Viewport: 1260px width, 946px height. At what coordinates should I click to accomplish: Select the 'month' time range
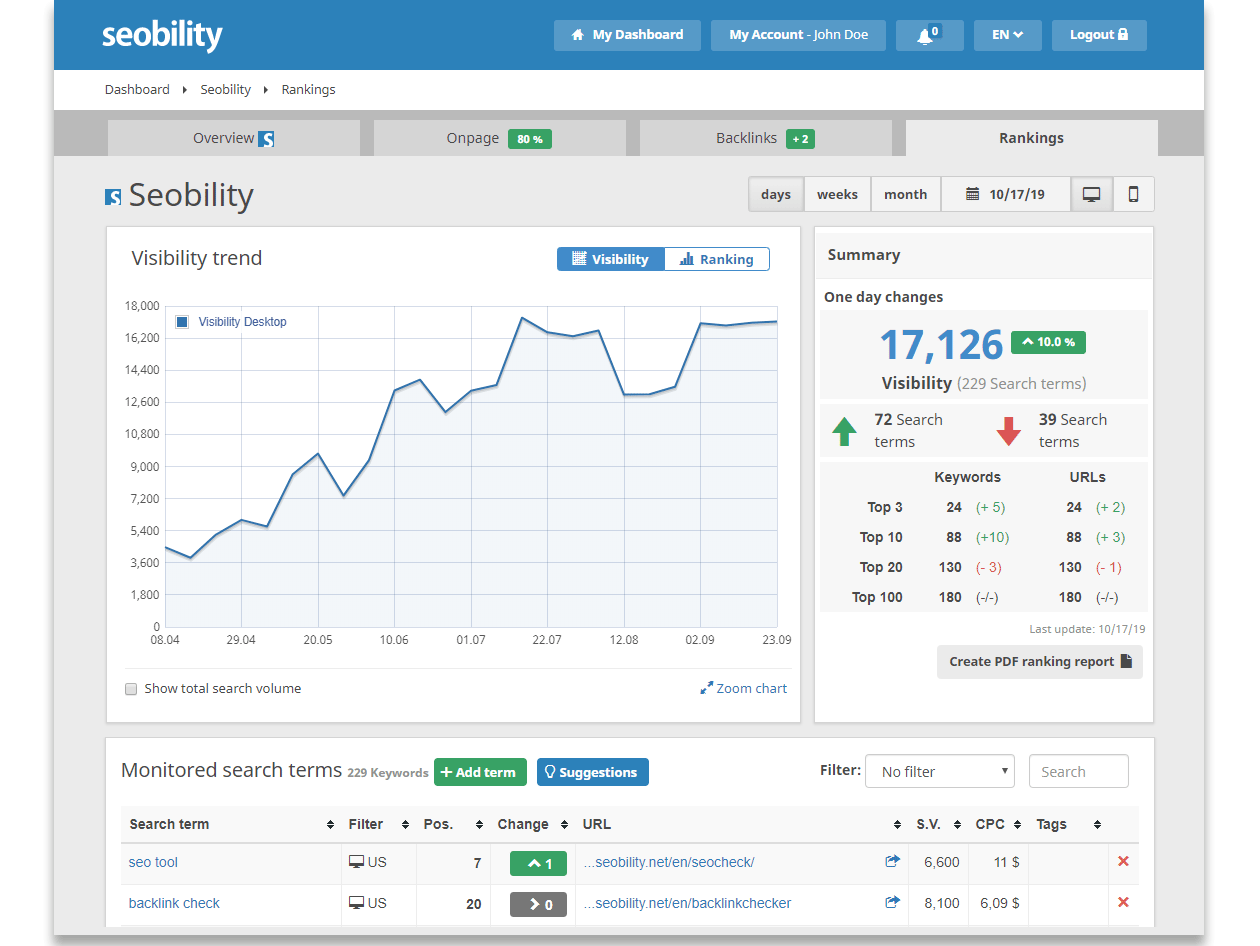(906, 194)
